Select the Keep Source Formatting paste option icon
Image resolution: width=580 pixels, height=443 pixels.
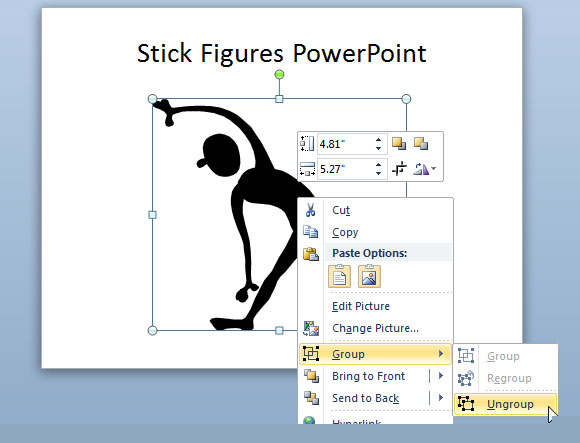click(340, 276)
